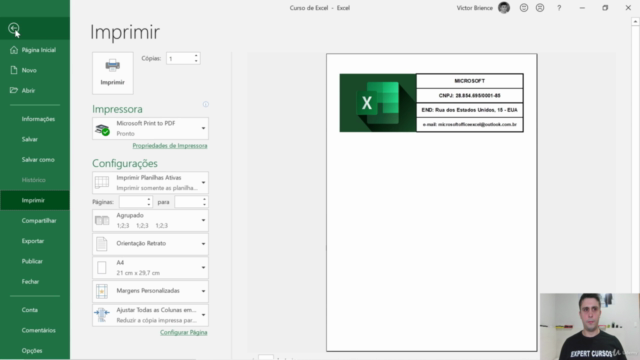Click the Novo blank document icon
This screenshot has width=640, height=360.
[14, 70]
